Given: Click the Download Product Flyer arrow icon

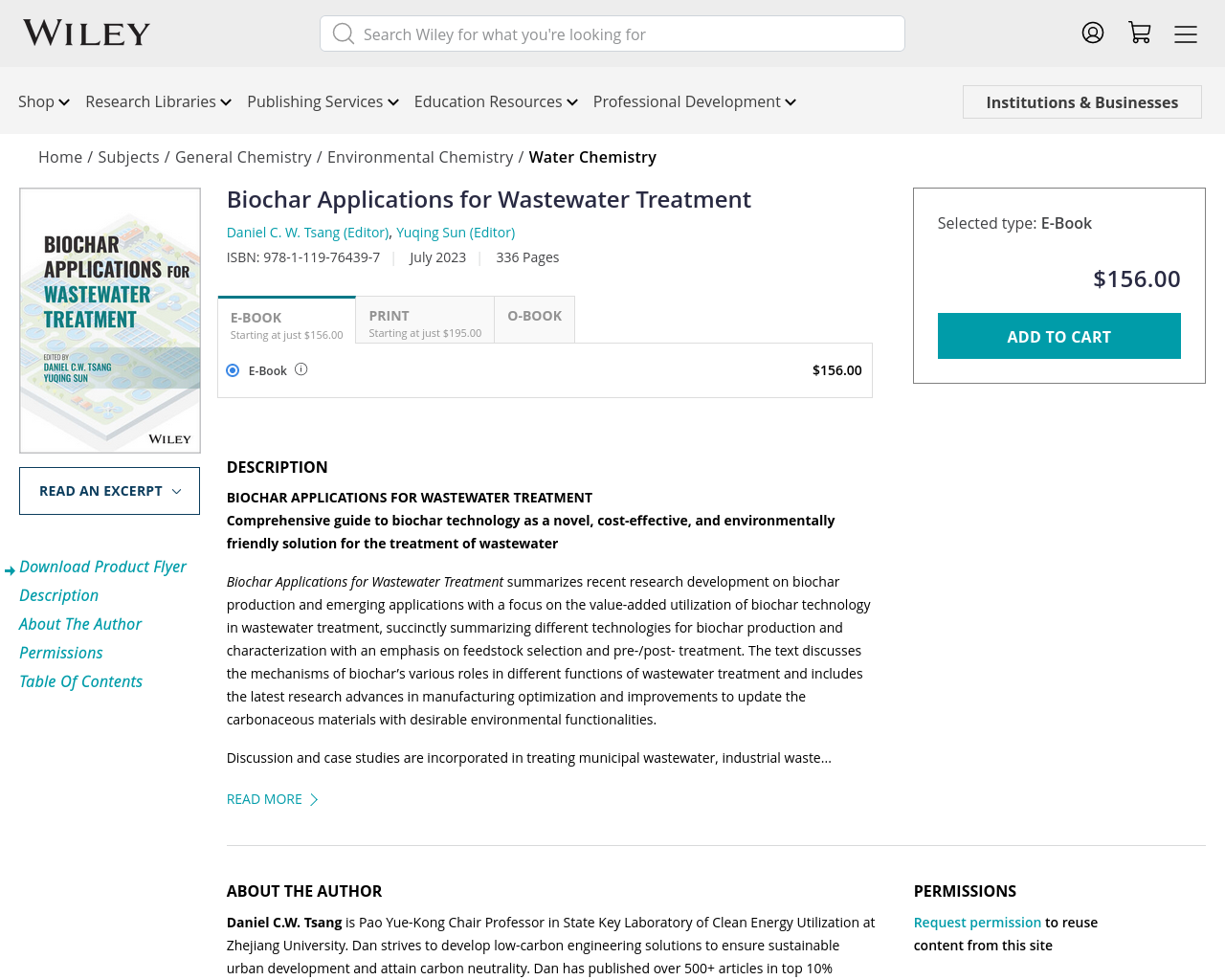Looking at the screenshot, I should 10,570.
